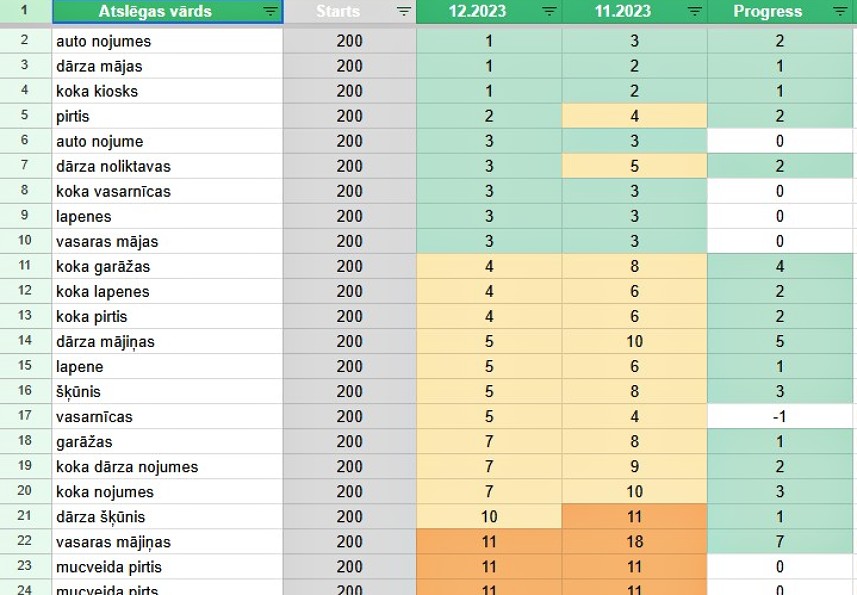Select row 22 via its row header
Screen dimensions: 857x595
(x=25, y=542)
